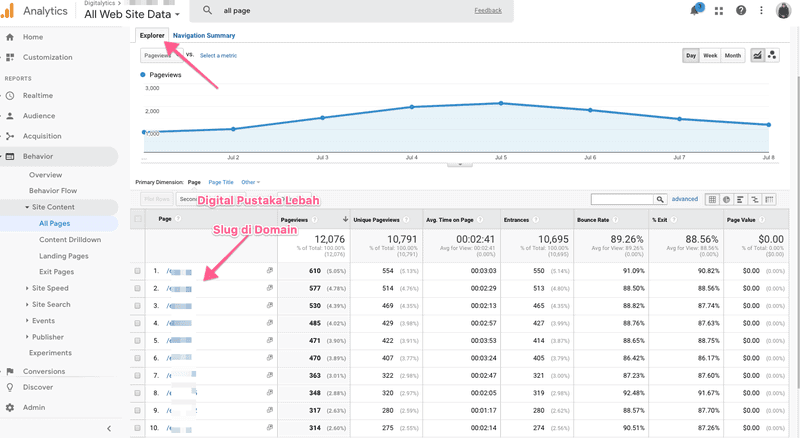Check the row 4 checkbox
800x438 pixels.
(138, 323)
